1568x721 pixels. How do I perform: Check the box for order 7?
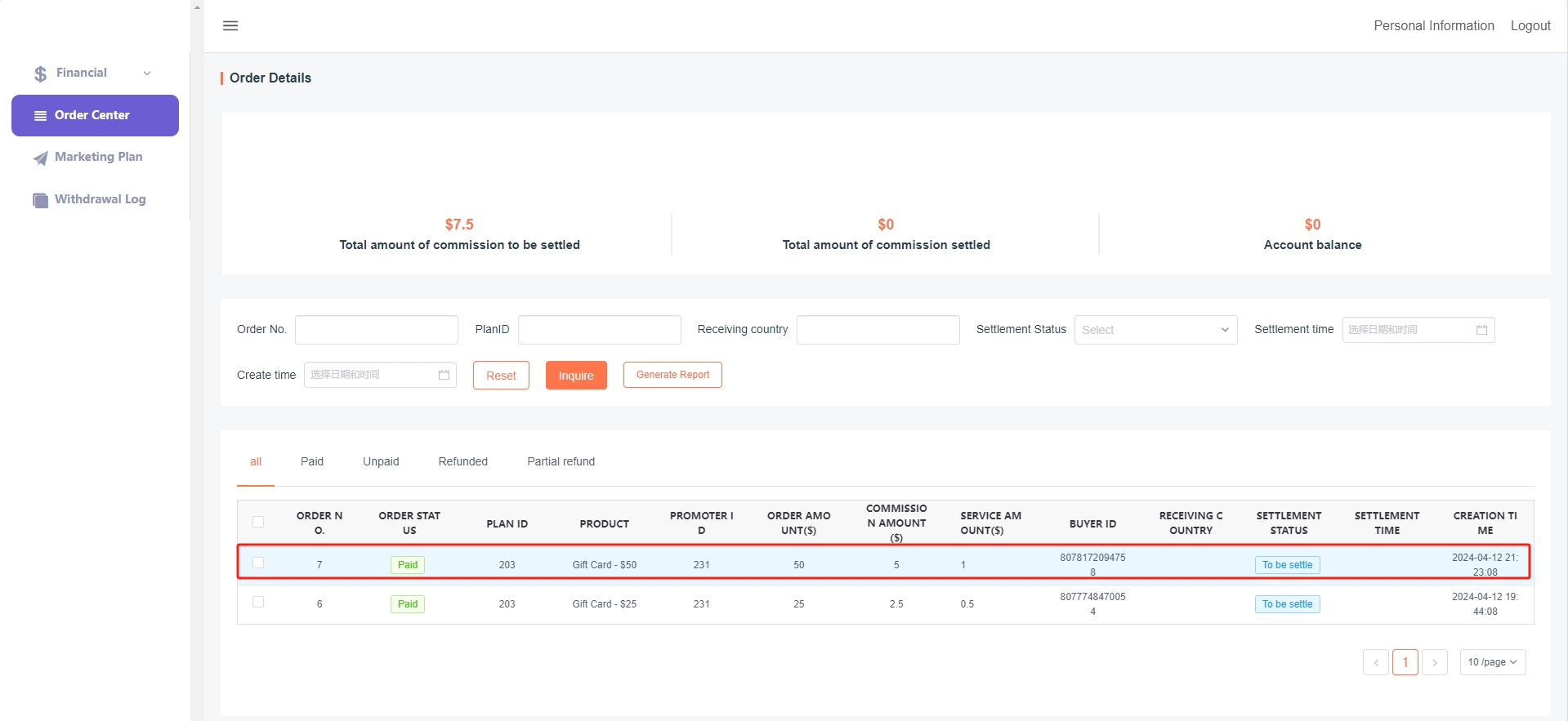tap(258, 563)
